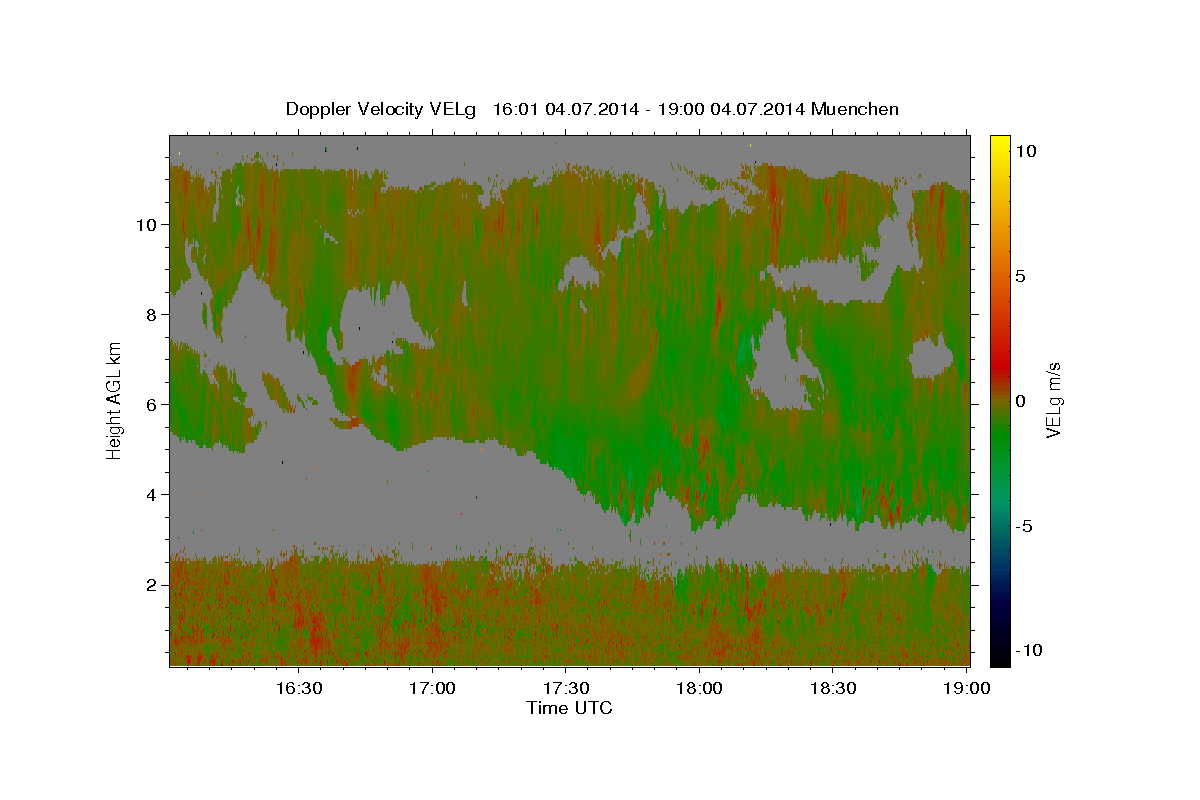Click the 18:30 time tick label
Image resolution: width=1200 pixels, height=800 pixels.
(834, 689)
